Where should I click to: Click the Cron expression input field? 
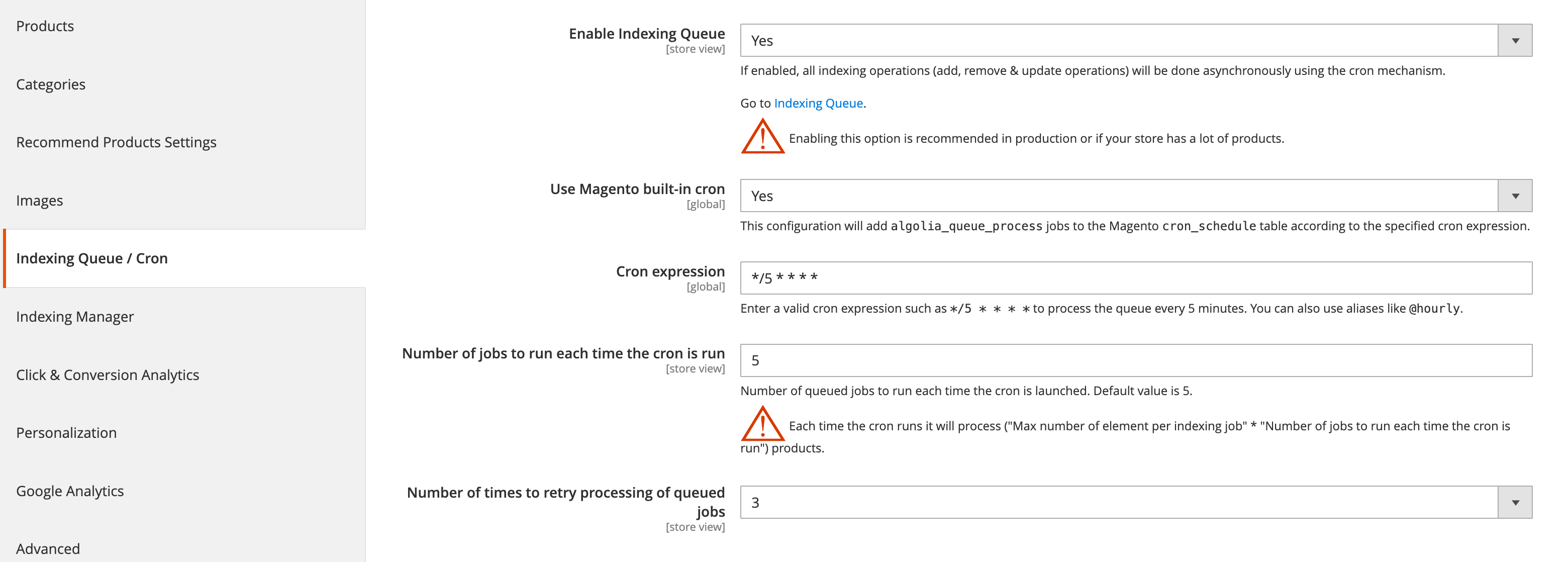1035,277
